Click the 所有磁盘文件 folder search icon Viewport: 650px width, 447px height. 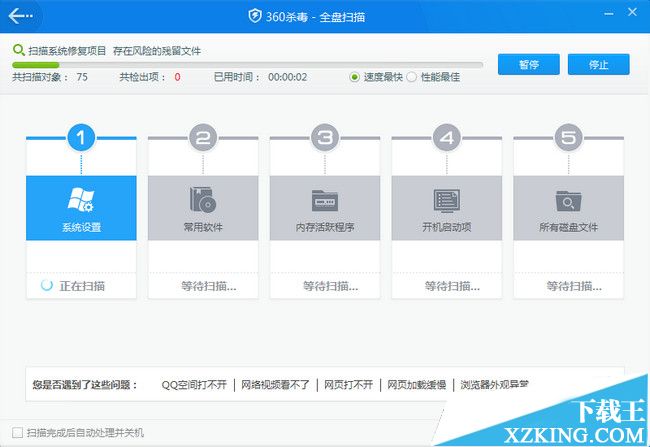(568, 198)
